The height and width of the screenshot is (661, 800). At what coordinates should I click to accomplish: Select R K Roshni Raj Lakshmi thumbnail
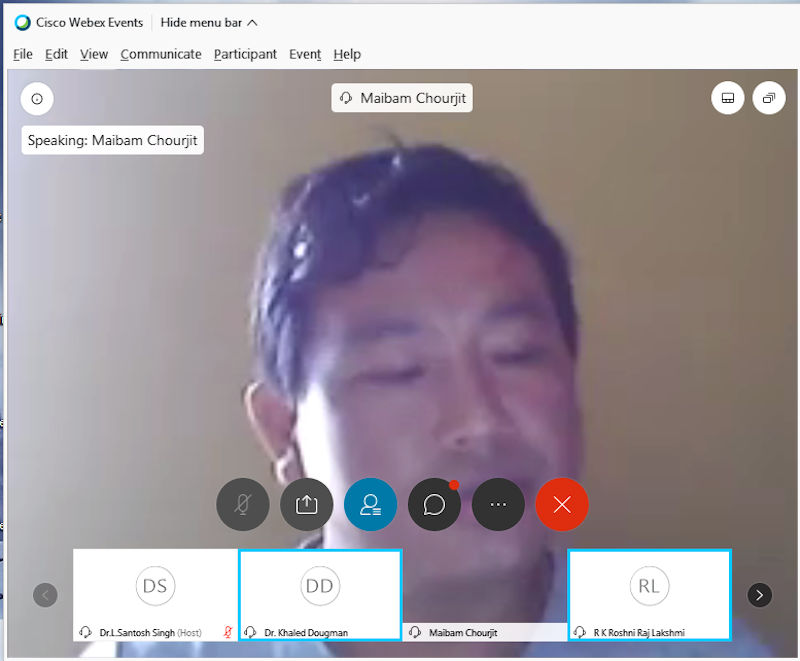point(649,595)
